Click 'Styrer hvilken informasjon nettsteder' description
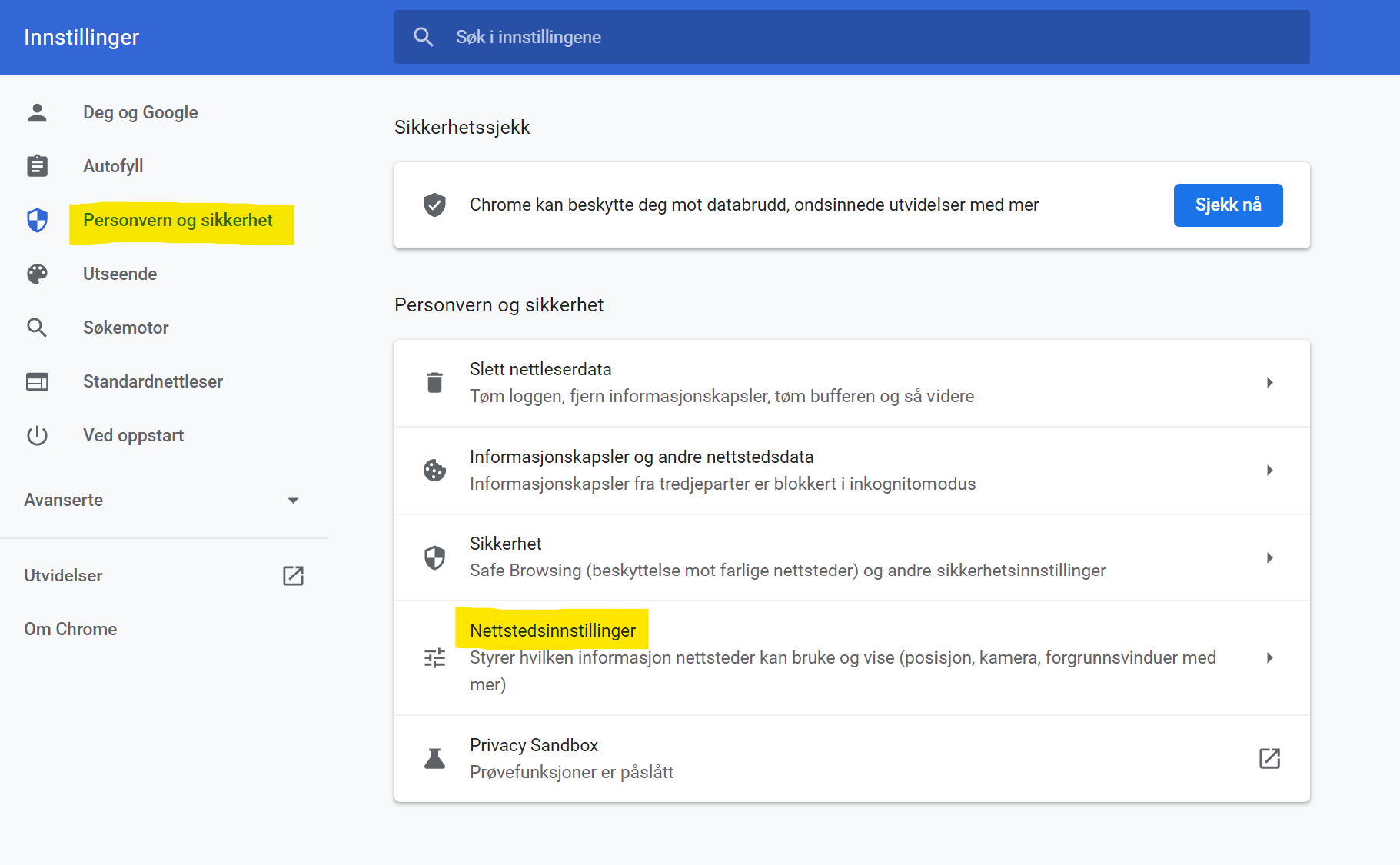 (843, 670)
